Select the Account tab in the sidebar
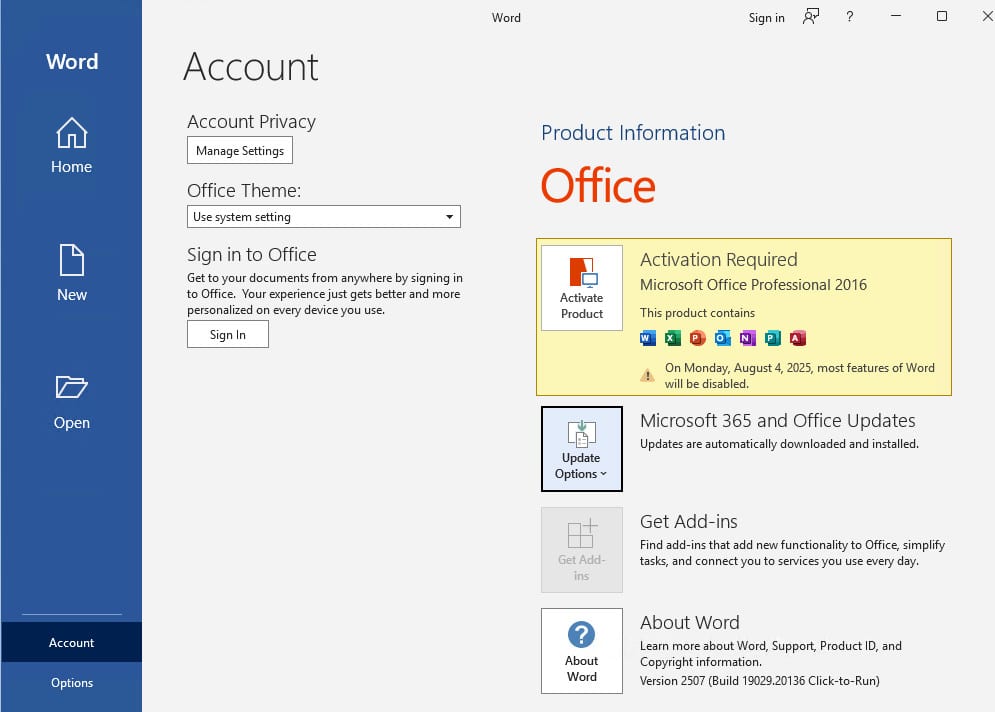Screen dimensions: 995x712 (x=71, y=642)
